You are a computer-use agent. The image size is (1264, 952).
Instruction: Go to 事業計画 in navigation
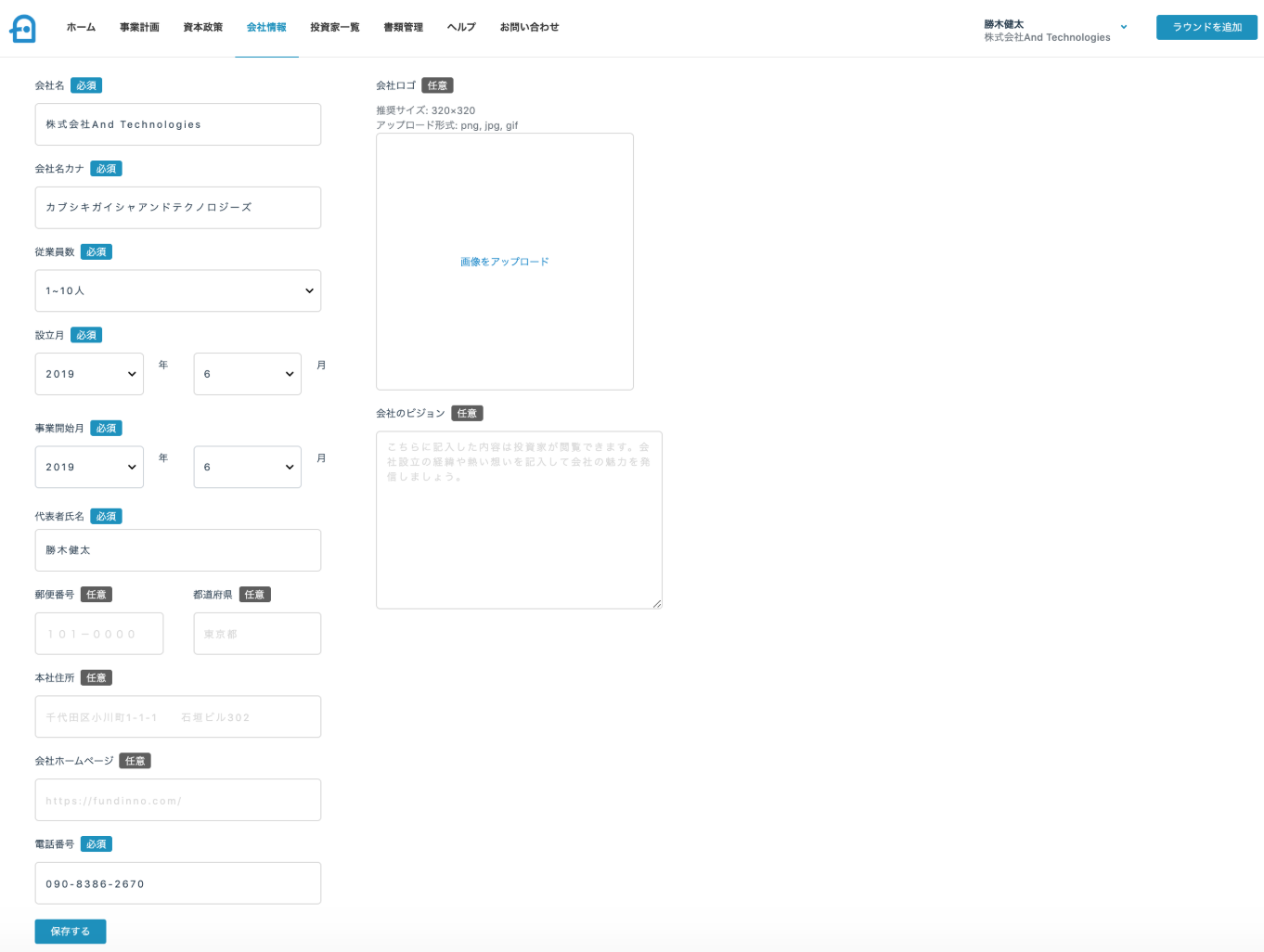(x=139, y=28)
